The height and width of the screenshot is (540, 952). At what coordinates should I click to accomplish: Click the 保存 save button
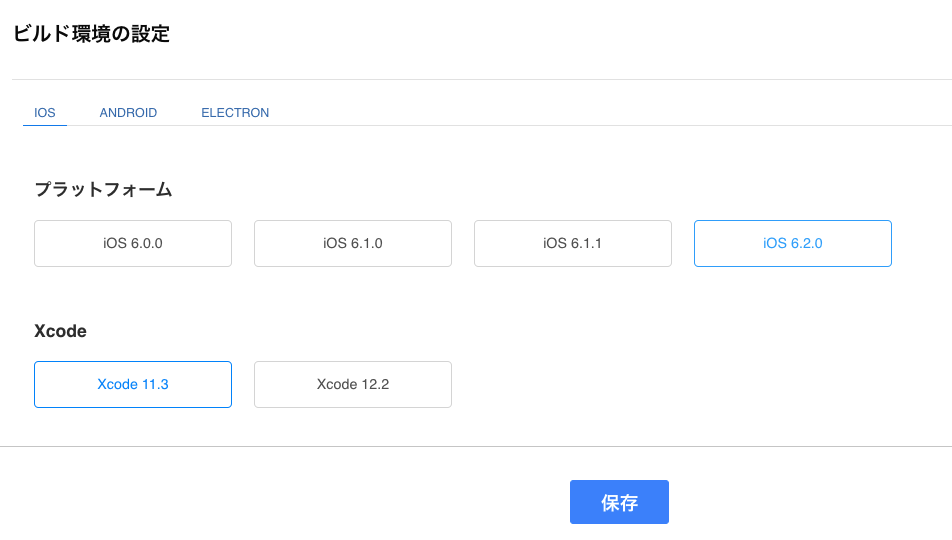619,502
